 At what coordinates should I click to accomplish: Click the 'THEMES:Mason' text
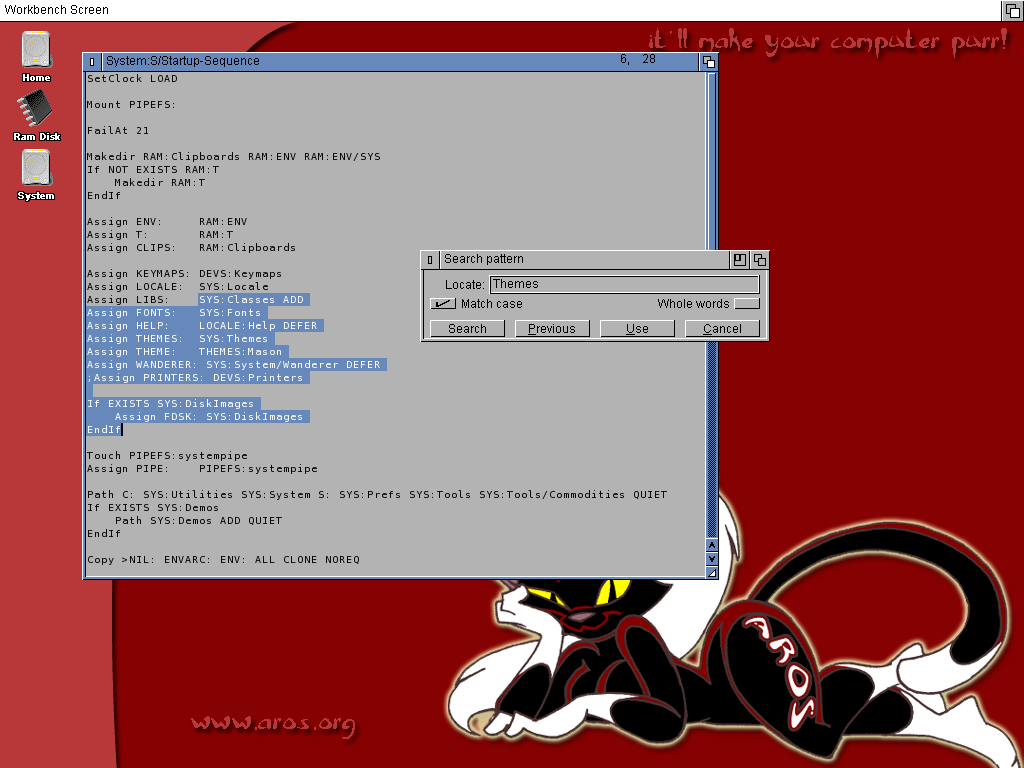coord(240,352)
